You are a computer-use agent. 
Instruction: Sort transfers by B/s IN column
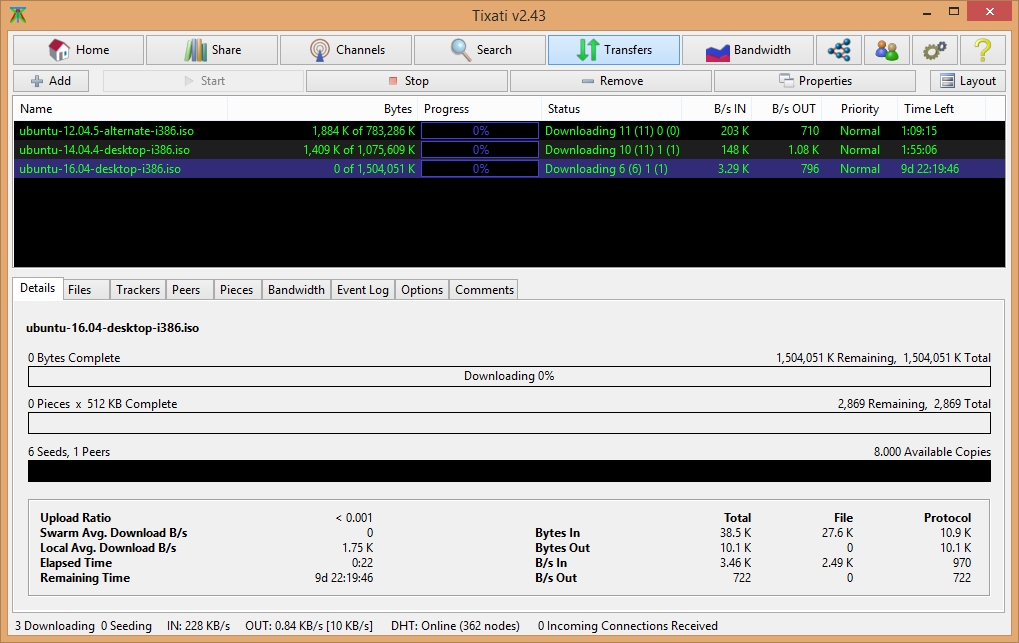coord(717,109)
